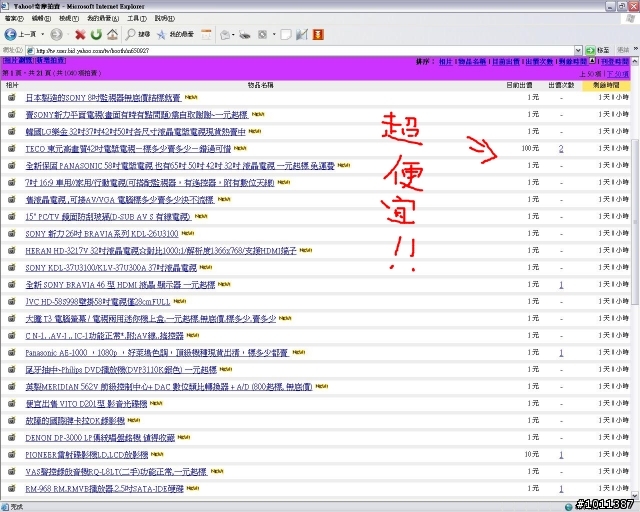Screen dimensions: 640x512
Task: Click the 剩餘時間 column header
Action: 606,85
